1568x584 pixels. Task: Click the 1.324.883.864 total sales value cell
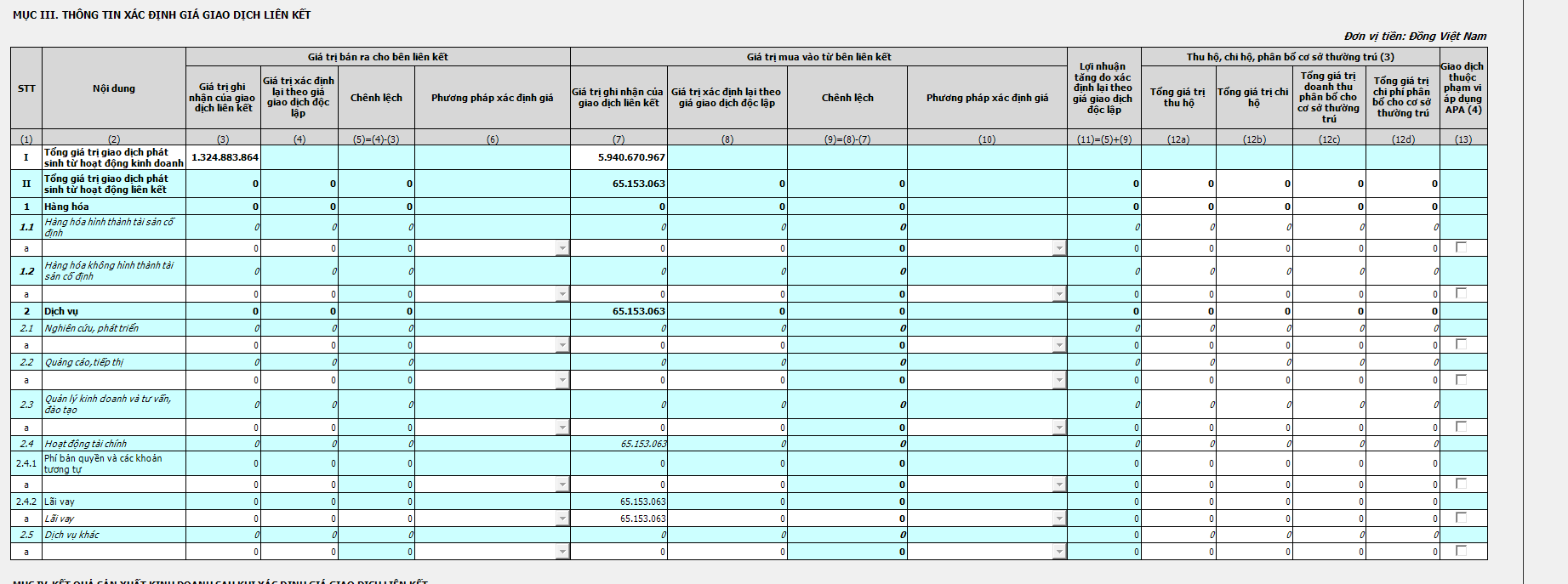tap(223, 157)
